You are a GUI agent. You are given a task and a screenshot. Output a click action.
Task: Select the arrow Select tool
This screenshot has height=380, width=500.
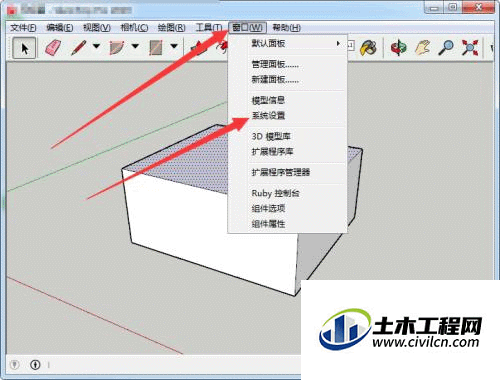[24, 48]
